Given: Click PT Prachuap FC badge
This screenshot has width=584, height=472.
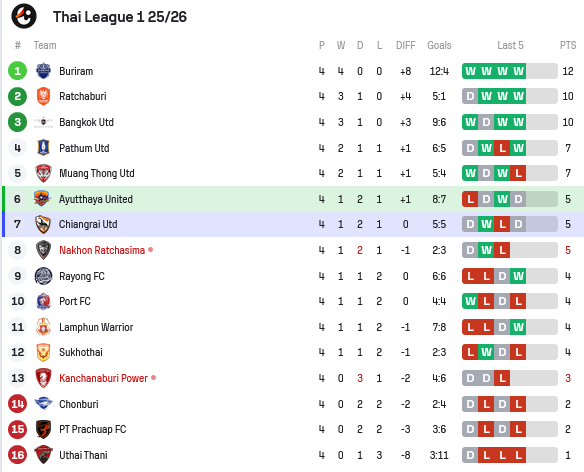Looking at the screenshot, I should 43,429.
